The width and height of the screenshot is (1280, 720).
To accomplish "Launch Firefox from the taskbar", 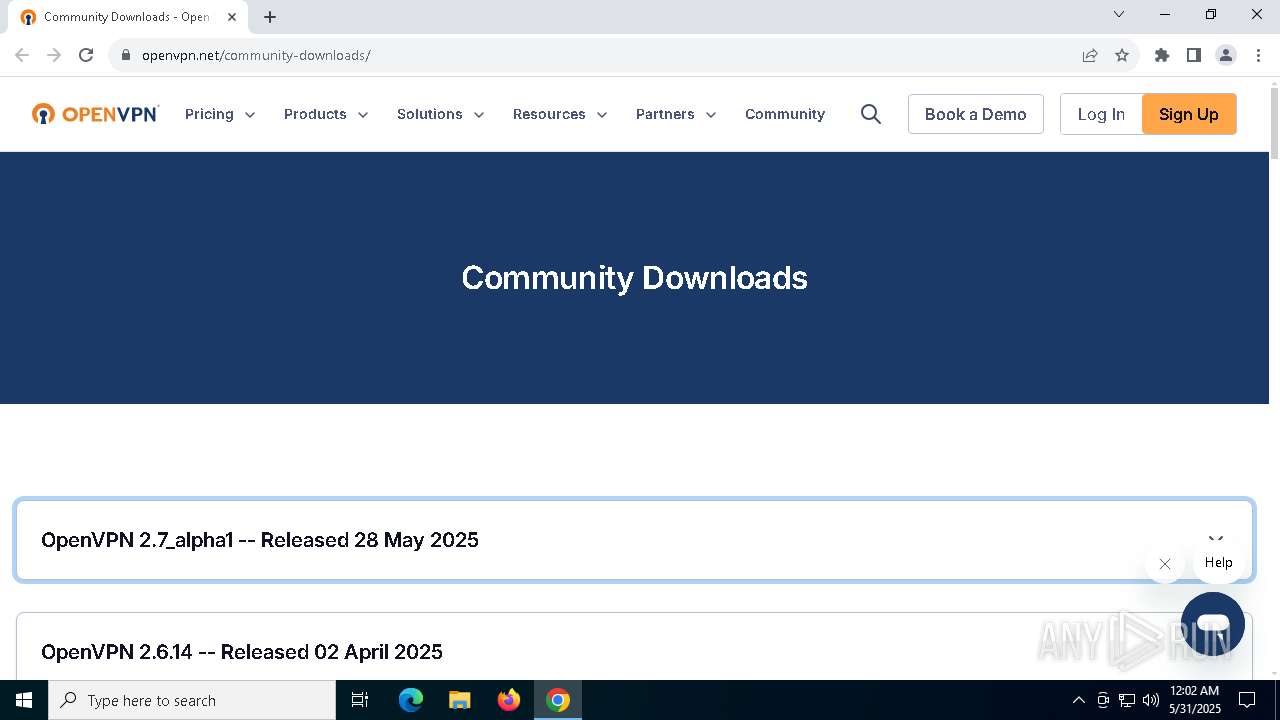I will [x=509, y=700].
